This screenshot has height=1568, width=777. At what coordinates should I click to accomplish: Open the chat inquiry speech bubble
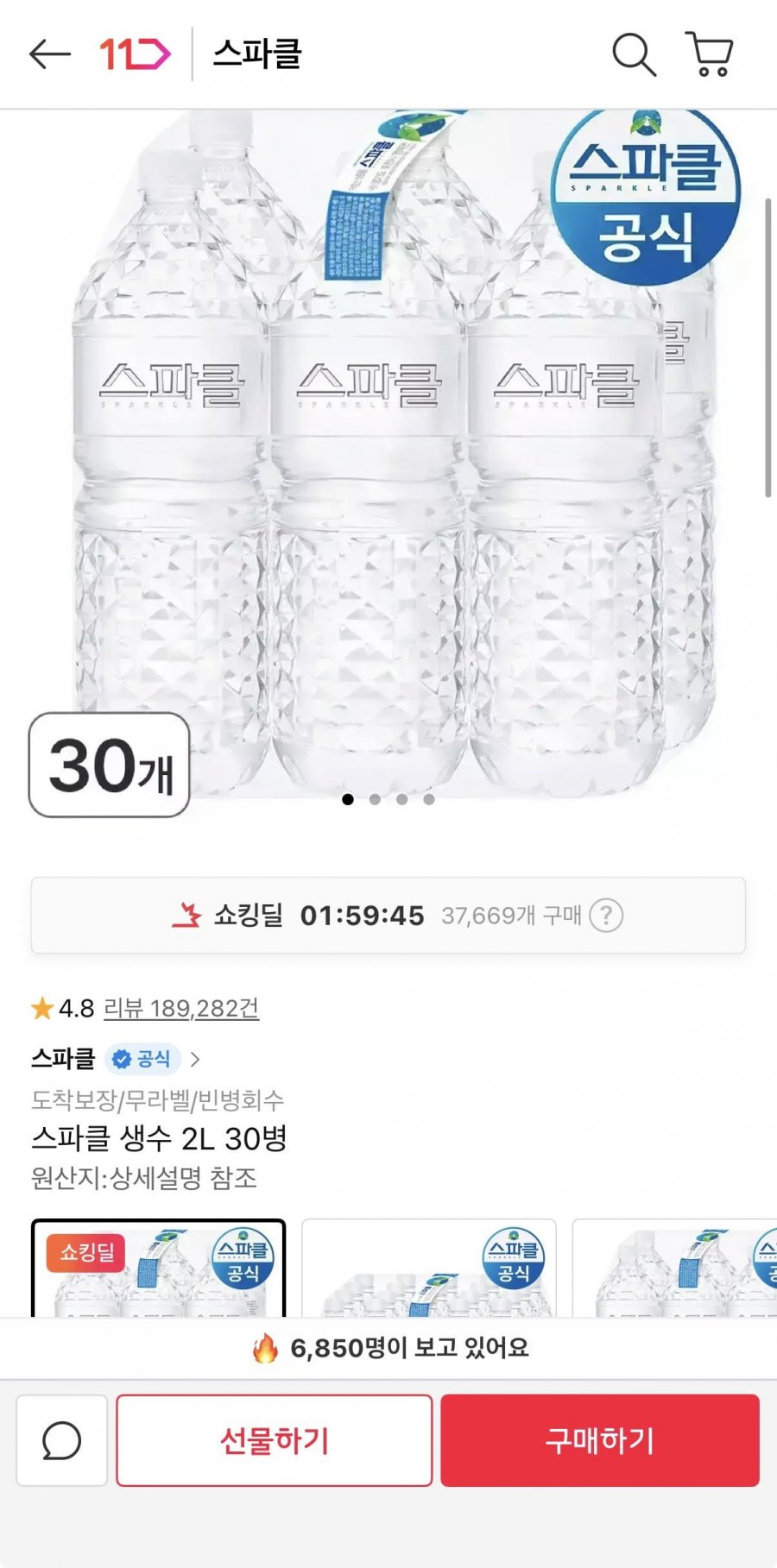(x=62, y=1440)
